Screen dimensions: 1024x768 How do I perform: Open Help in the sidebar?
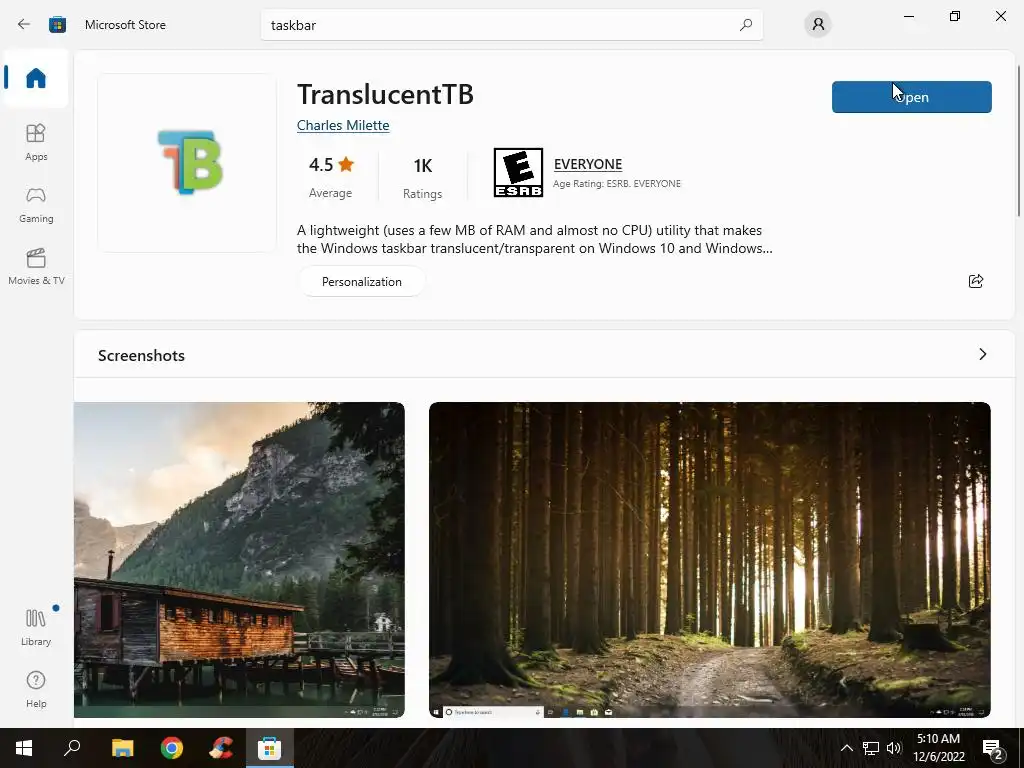(x=36, y=689)
